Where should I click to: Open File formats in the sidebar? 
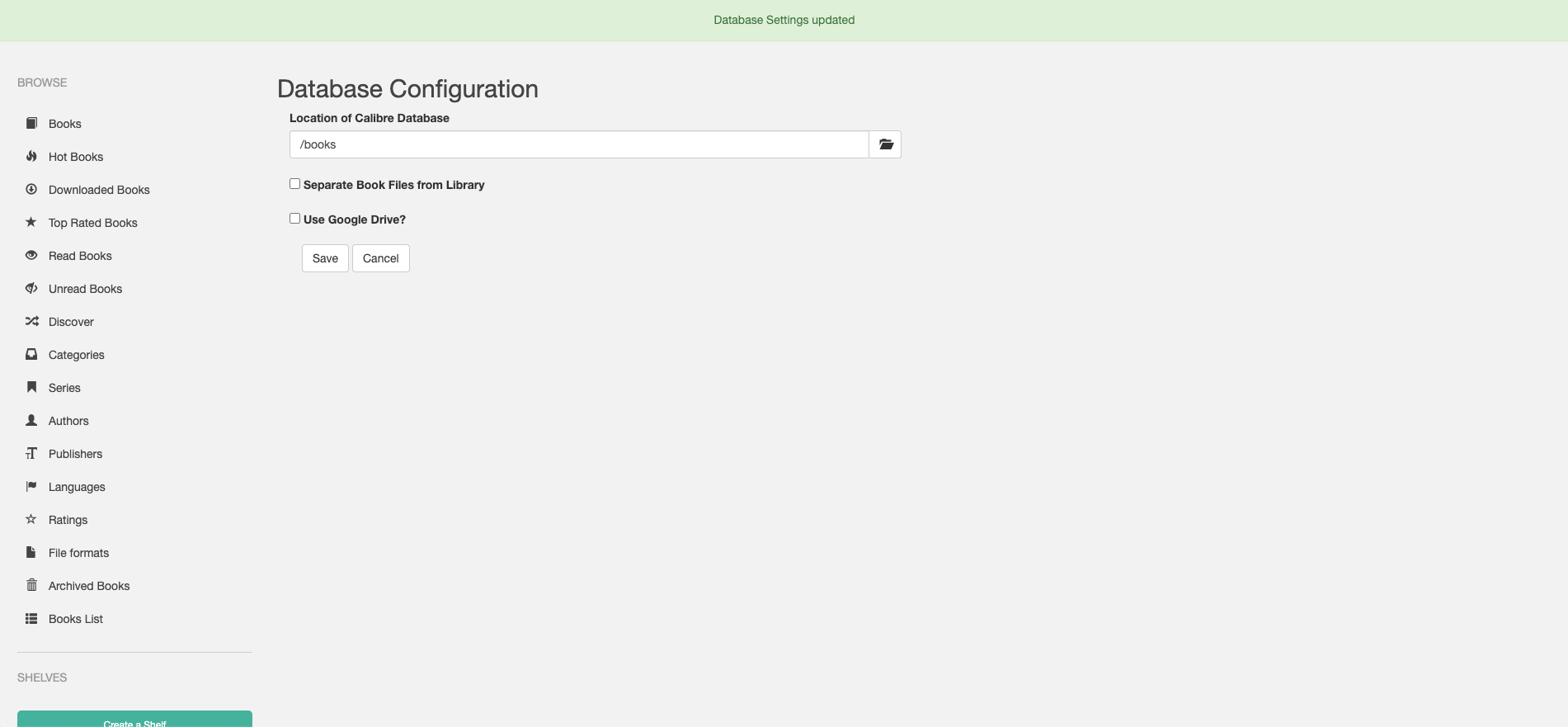coord(78,553)
